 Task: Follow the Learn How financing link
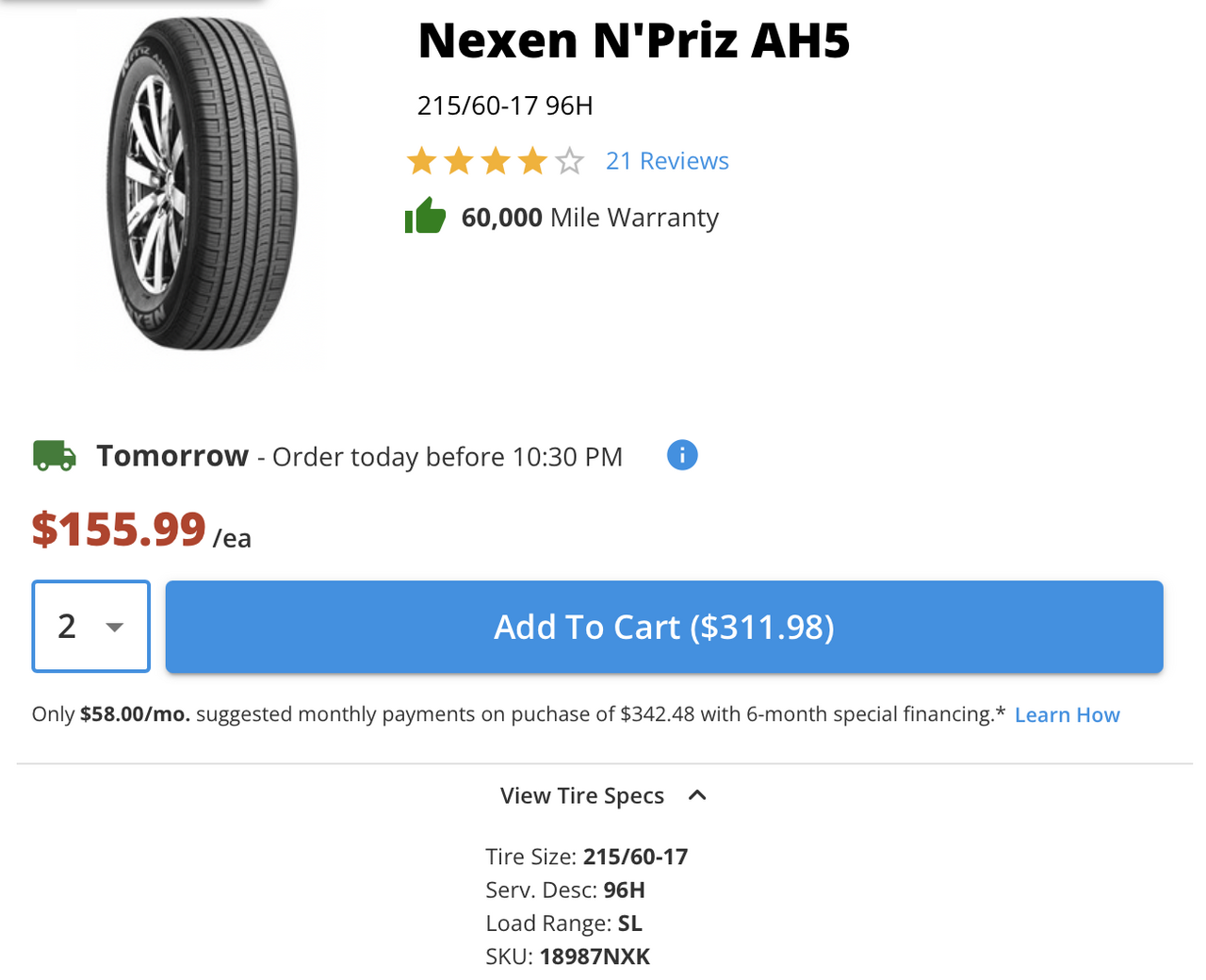pyautogui.click(x=1067, y=715)
